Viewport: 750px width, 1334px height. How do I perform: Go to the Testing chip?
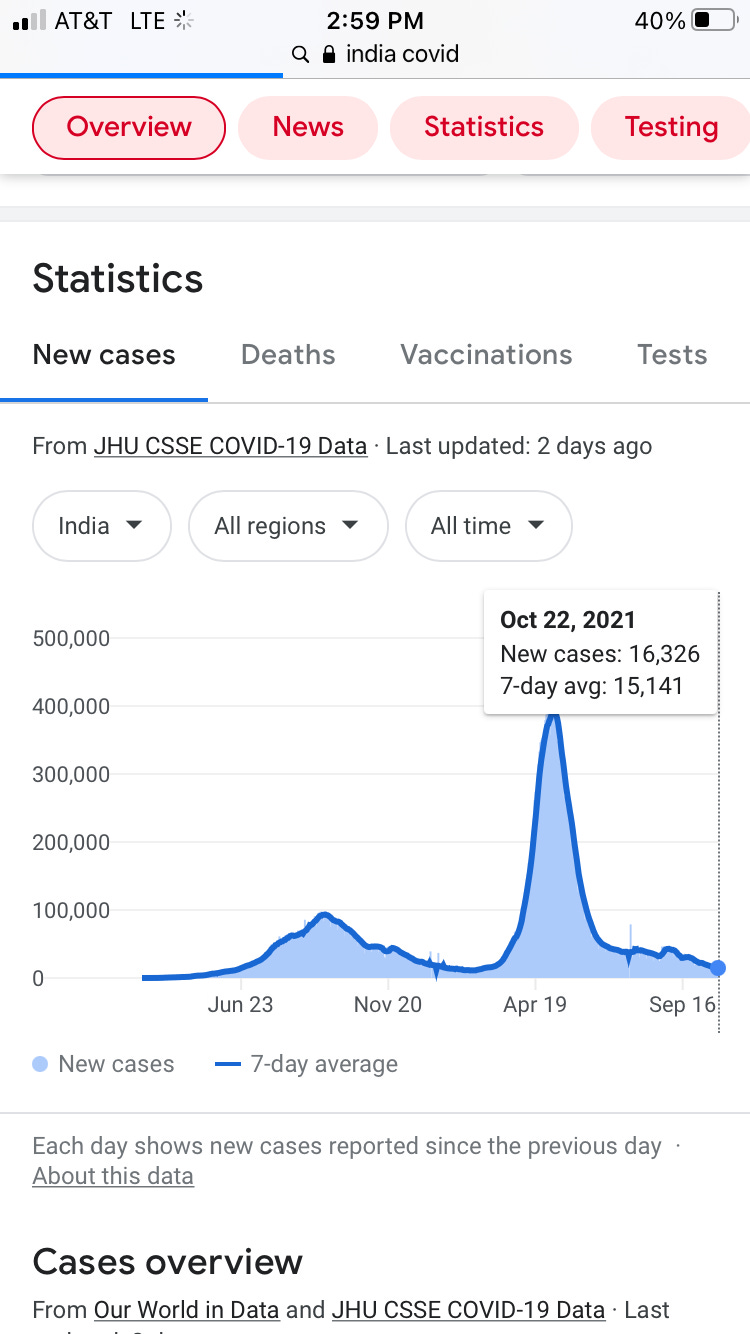pyautogui.click(x=671, y=127)
